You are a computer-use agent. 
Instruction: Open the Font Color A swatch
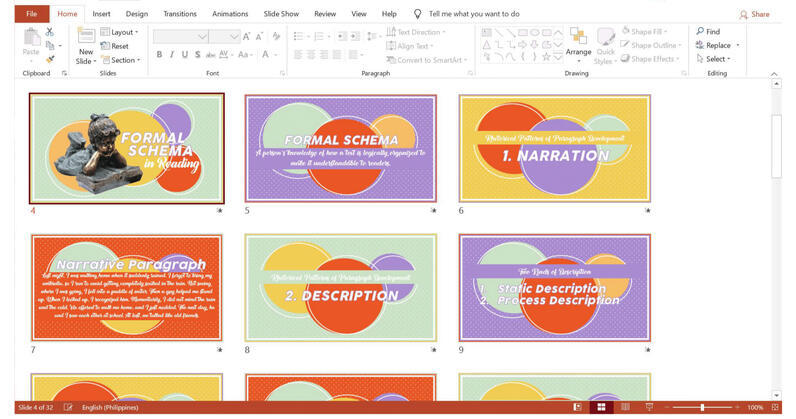point(265,54)
